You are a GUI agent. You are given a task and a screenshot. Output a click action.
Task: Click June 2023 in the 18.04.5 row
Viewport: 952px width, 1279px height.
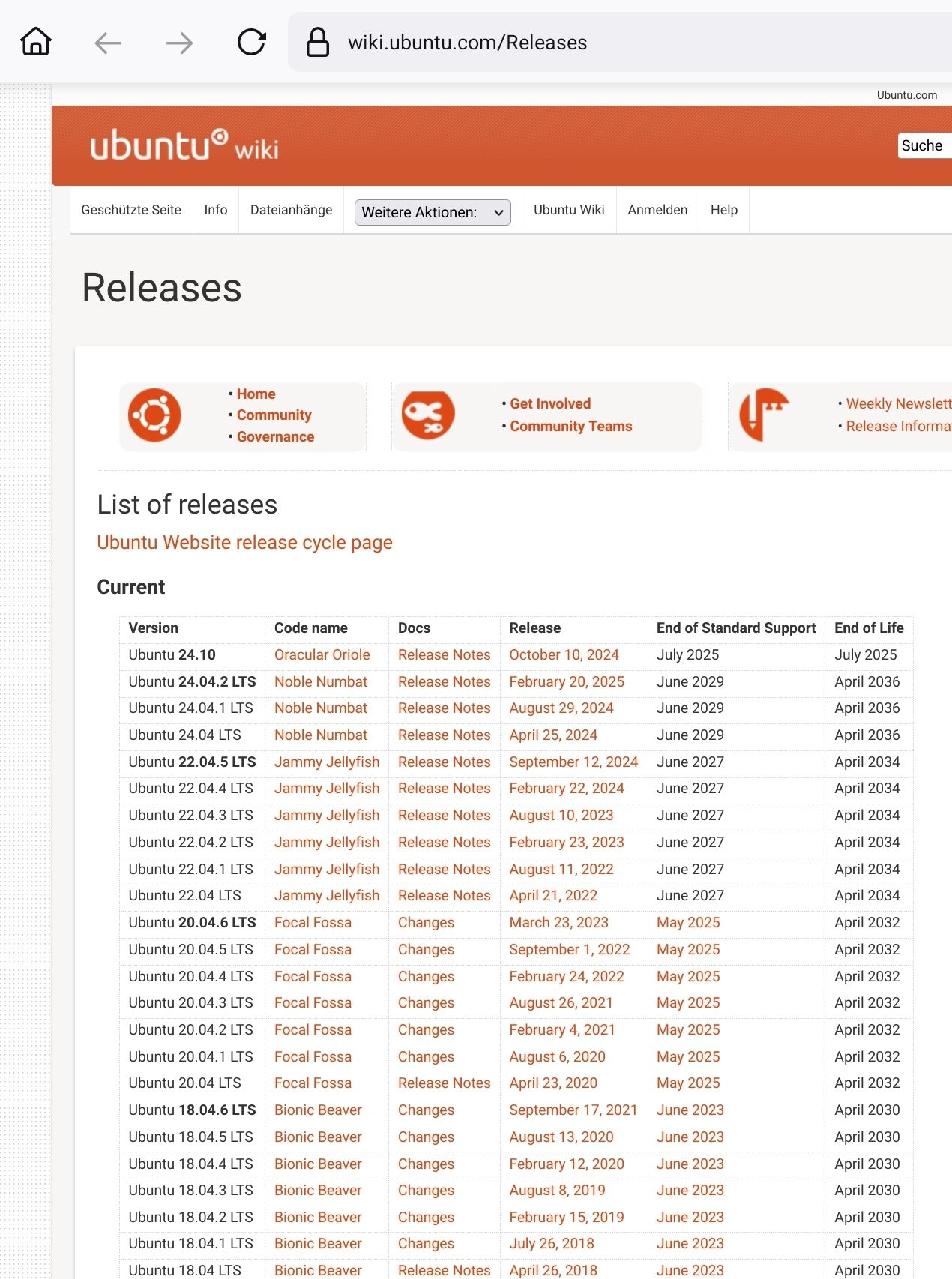pyautogui.click(x=690, y=1137)
